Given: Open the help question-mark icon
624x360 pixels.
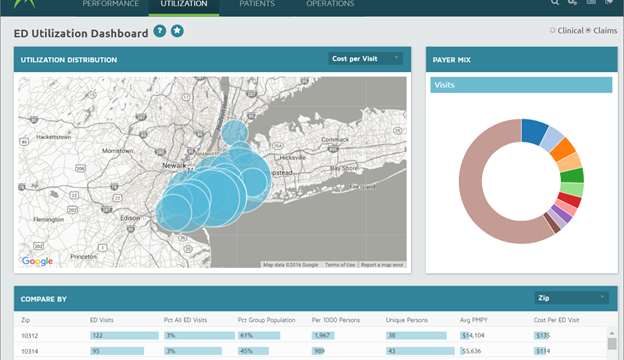Looking at the screenshot, I should point(160,31).
